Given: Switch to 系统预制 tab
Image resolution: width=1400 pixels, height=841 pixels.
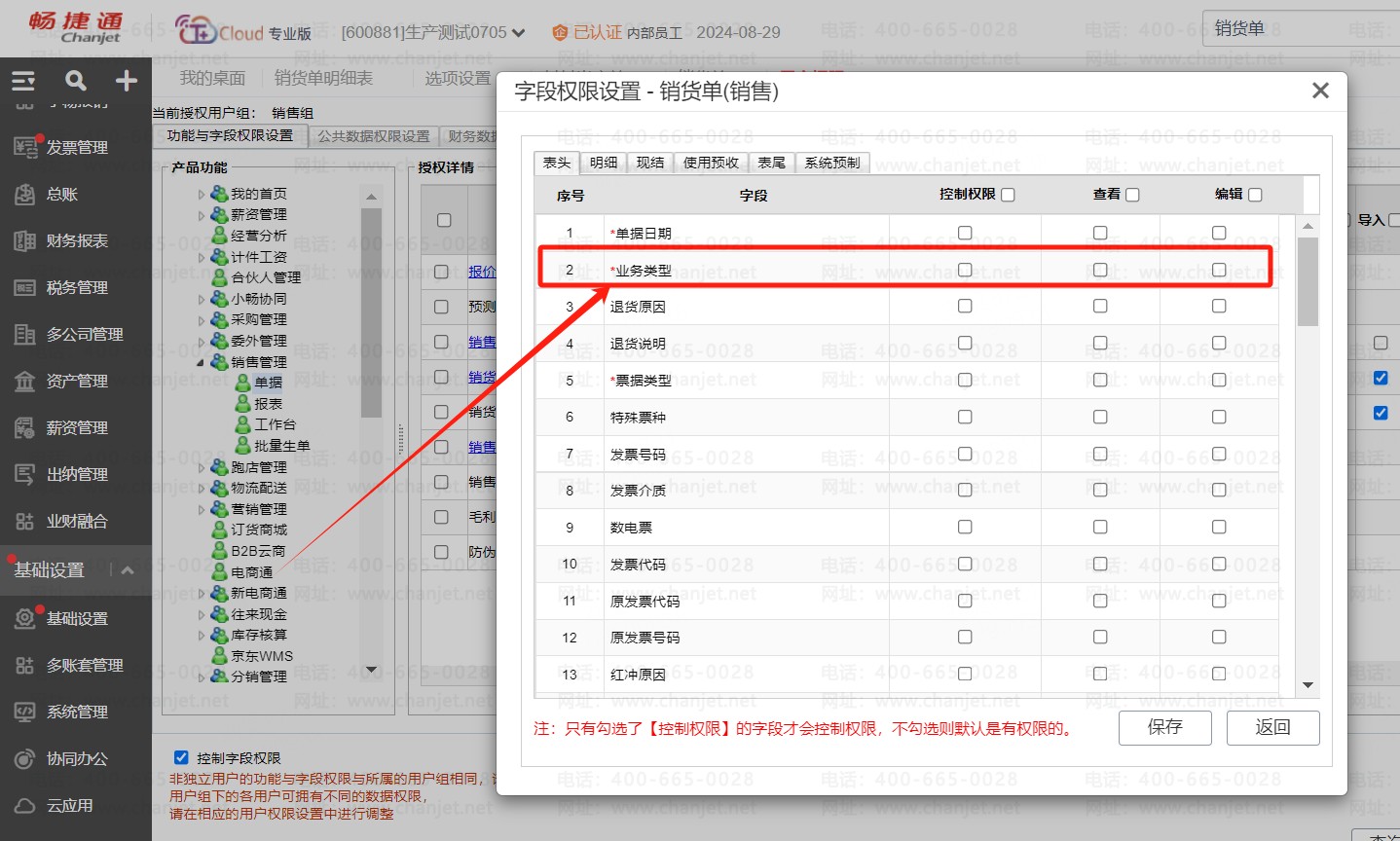Looking at the screenshot, I should [832, 163].
